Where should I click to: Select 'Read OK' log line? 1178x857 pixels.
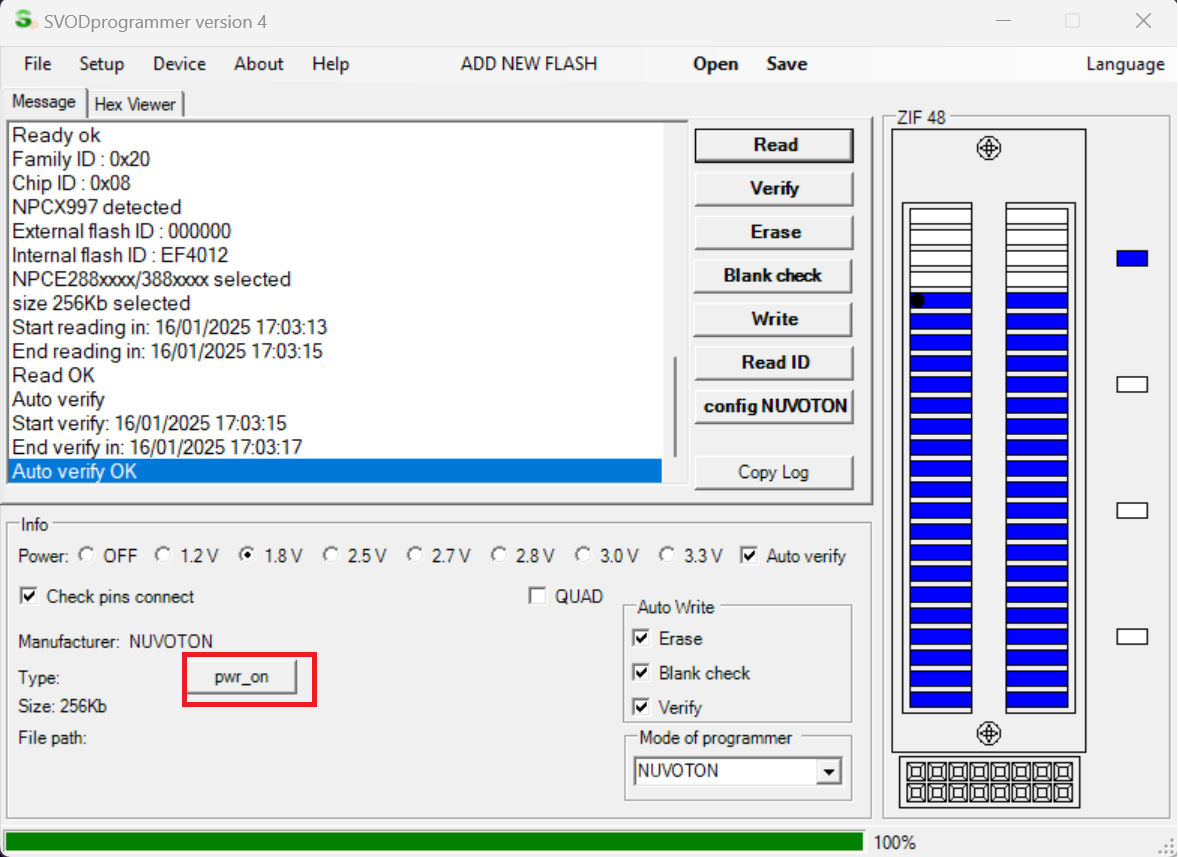click(335, 375)
